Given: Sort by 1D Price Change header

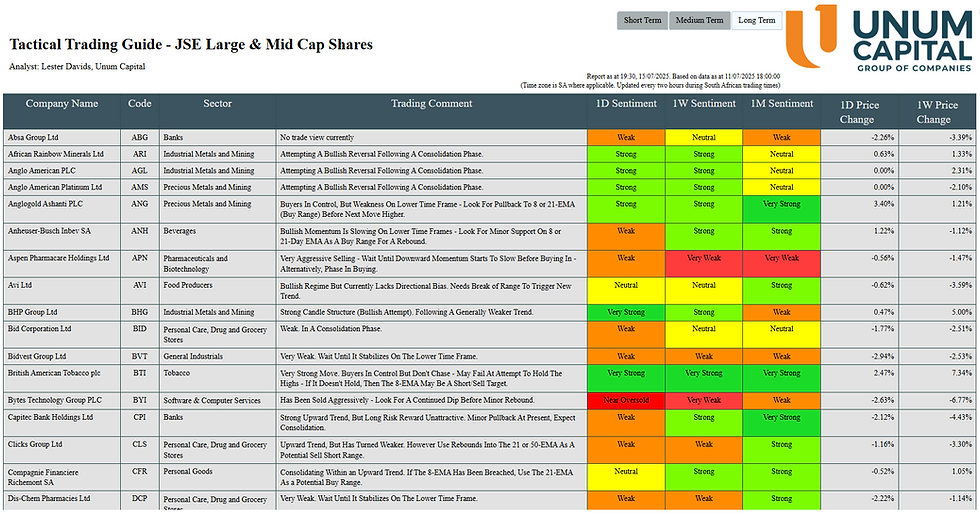Looking at the screenshot, I should tap(859, 112).
